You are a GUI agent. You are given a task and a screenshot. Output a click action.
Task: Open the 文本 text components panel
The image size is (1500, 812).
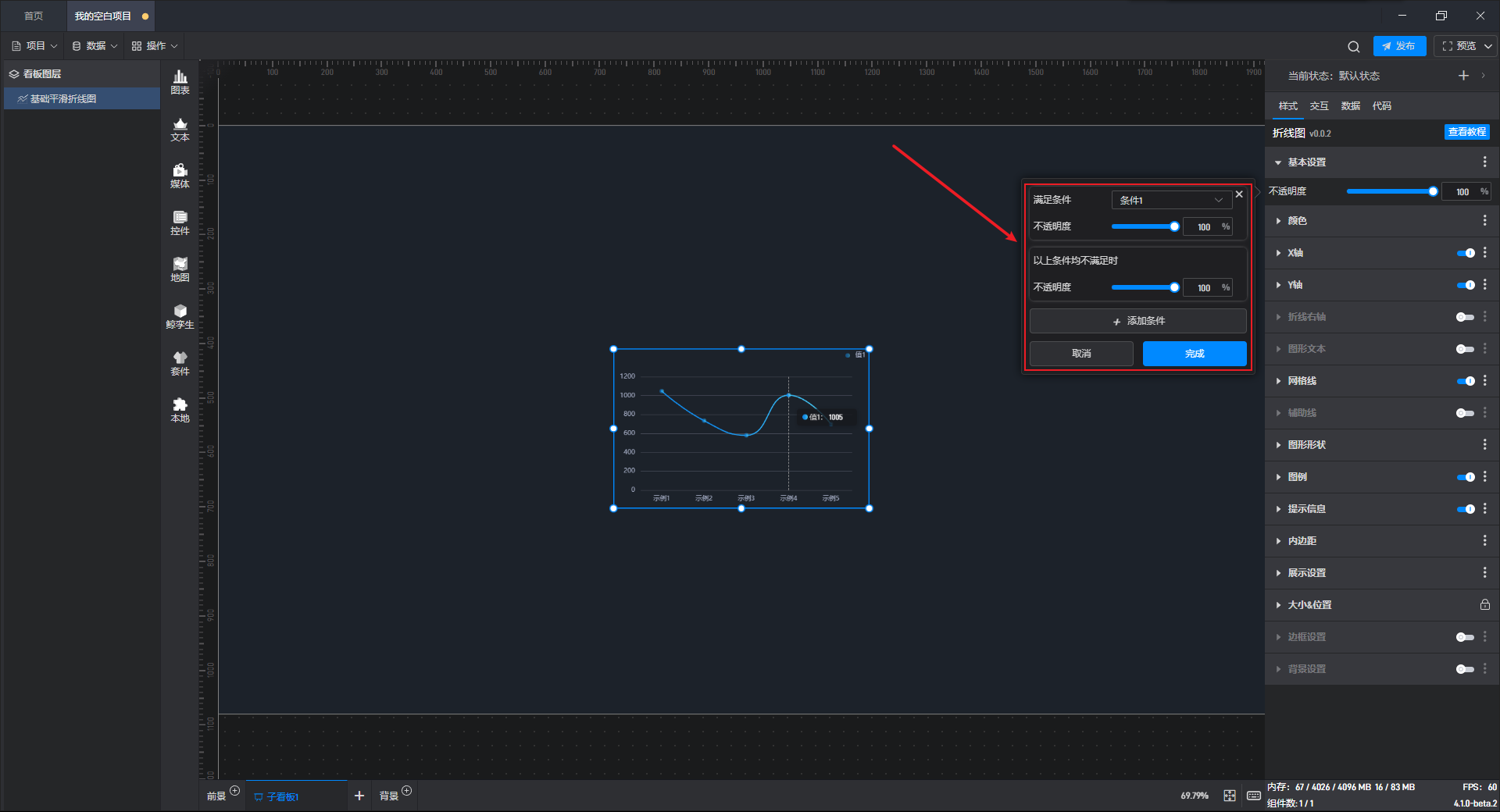click(180, 130)
